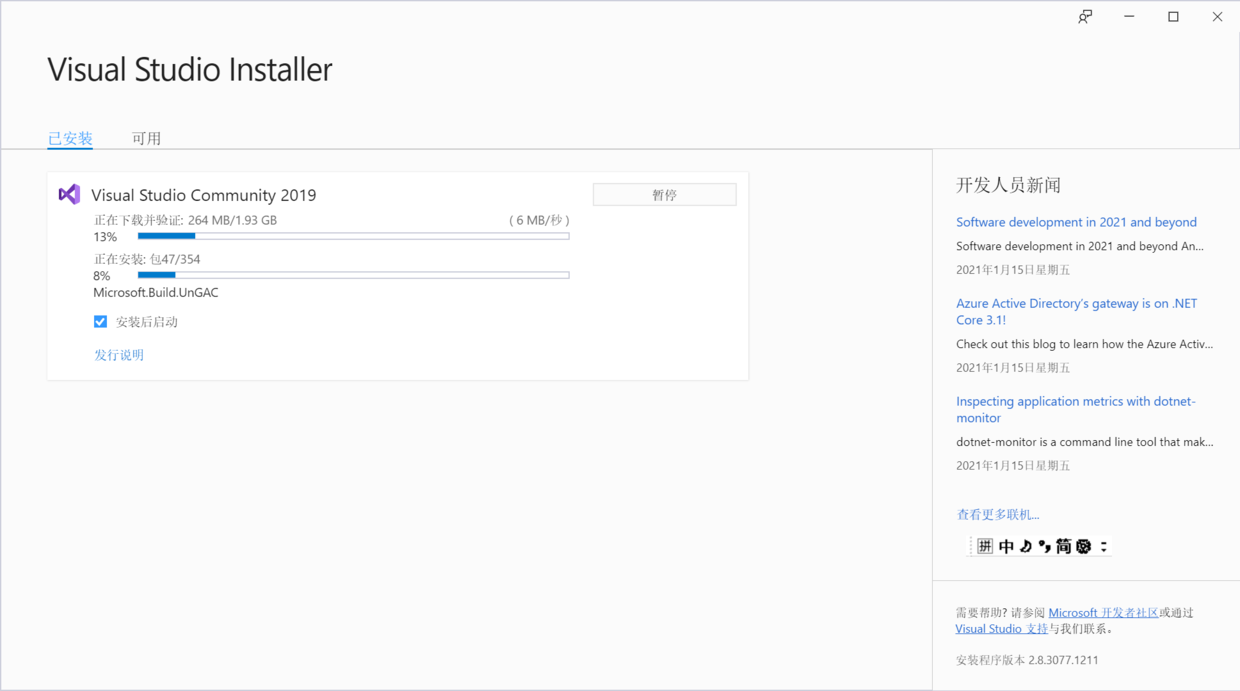The image size is (1240, 691).
Task: Open the Azure Active Directory gateway article
Action: point(1076,312)
